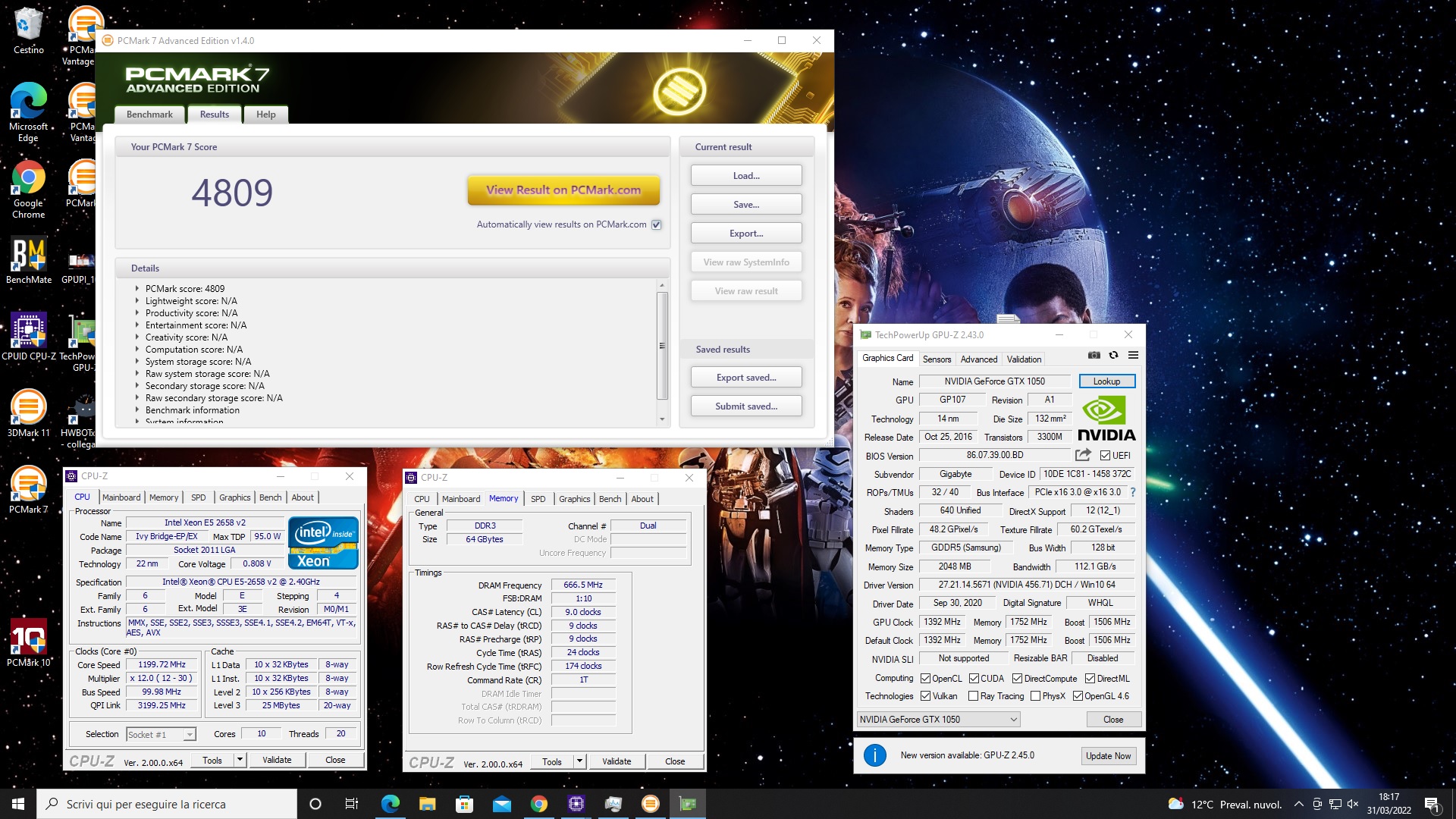Click CPU-Z taskbar icon
The image size is (1456, 819).
pyautogui.click(x=576, y=804)
